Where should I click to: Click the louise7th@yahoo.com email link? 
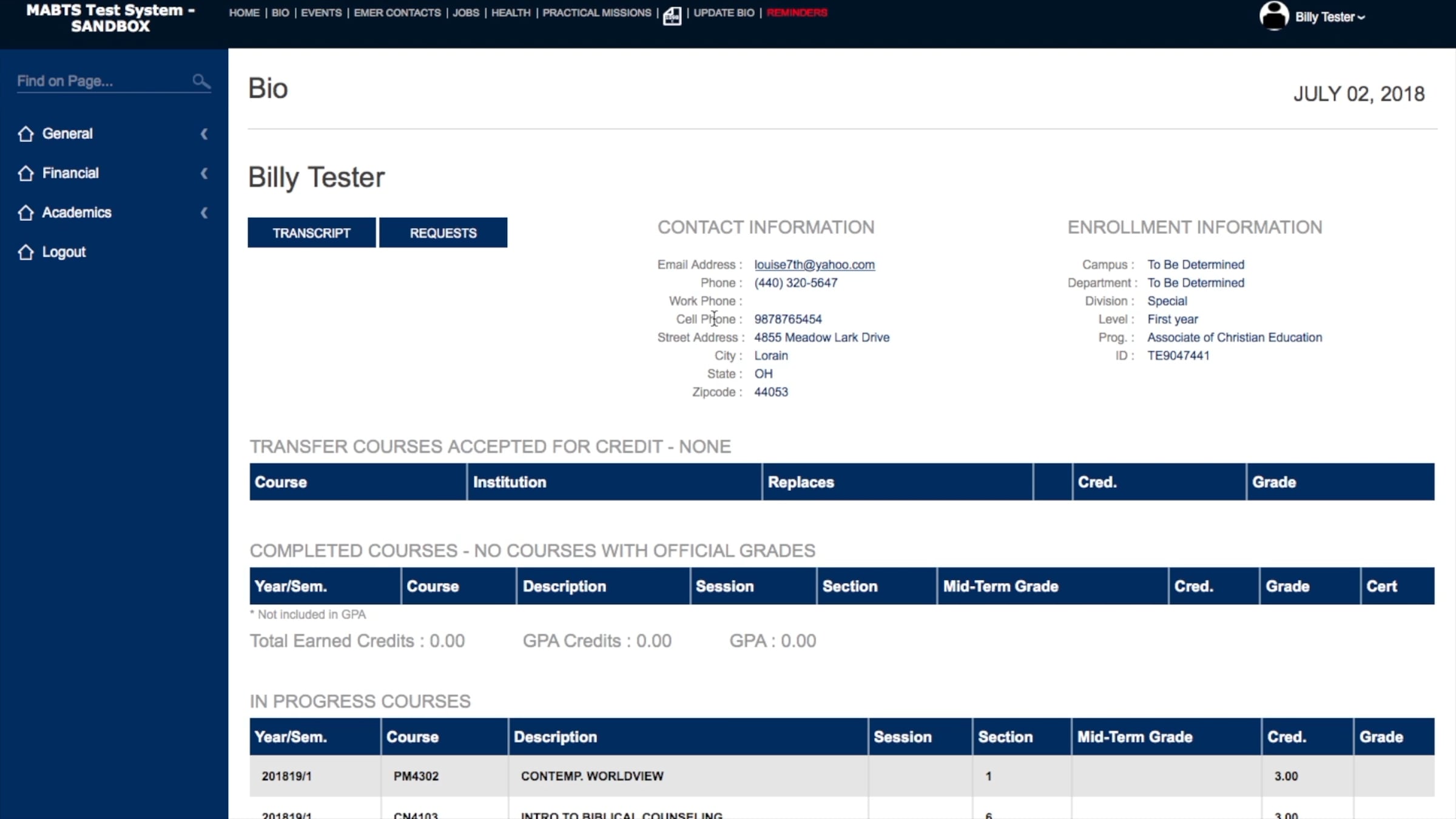[814, 265]
